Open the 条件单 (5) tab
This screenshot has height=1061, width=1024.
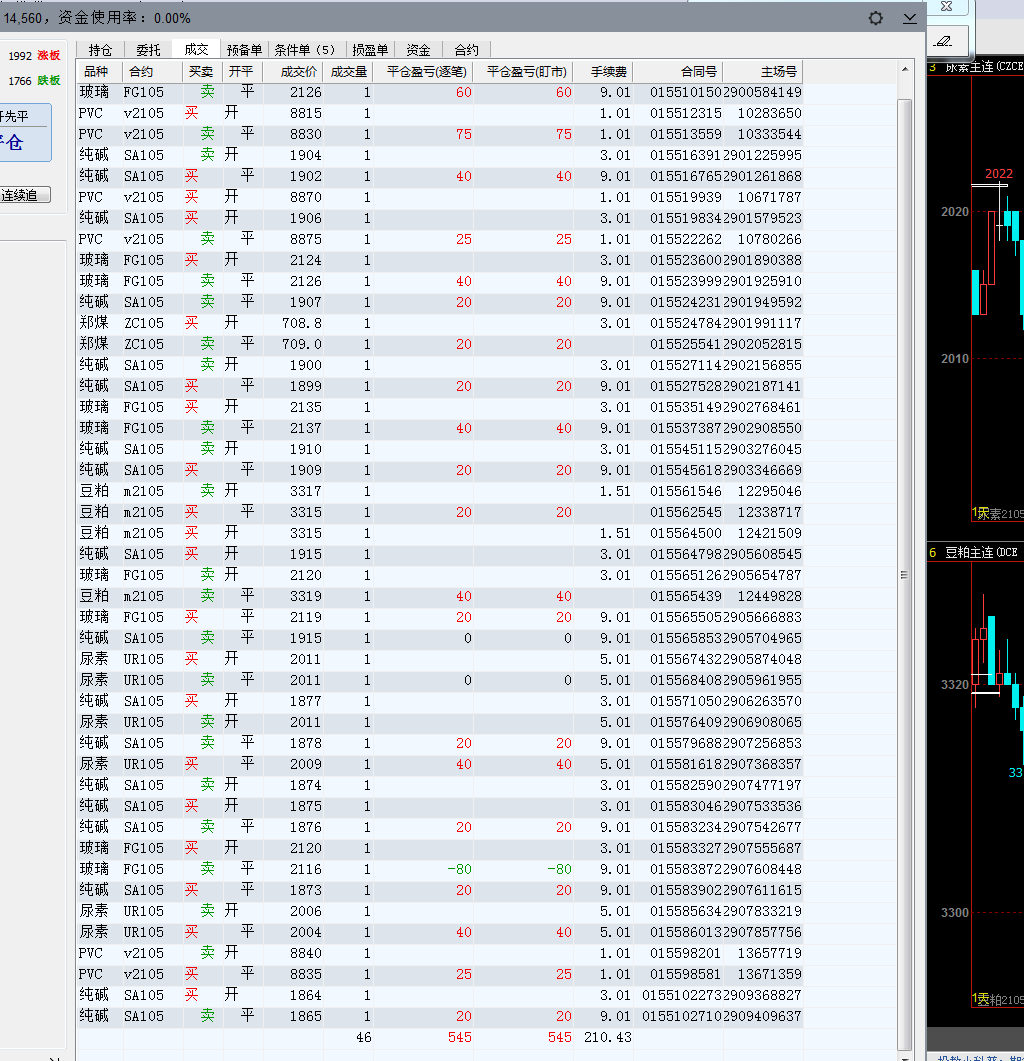[x=305, y=50]
